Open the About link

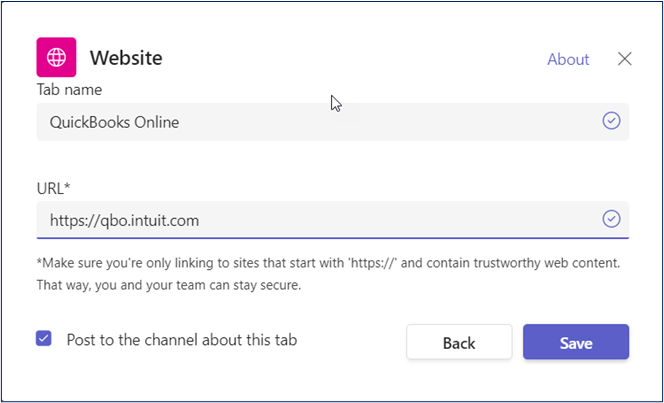pyautogui.click(x=568, y=59)
